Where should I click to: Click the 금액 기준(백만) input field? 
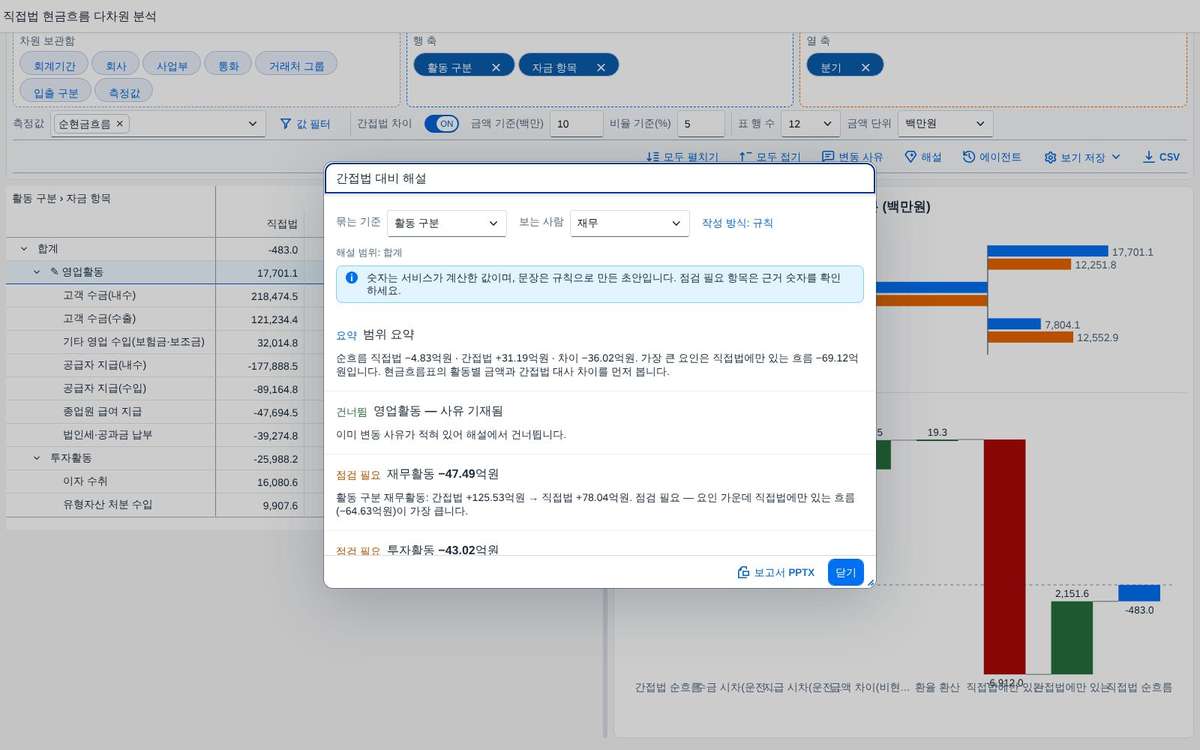[575, 124]
